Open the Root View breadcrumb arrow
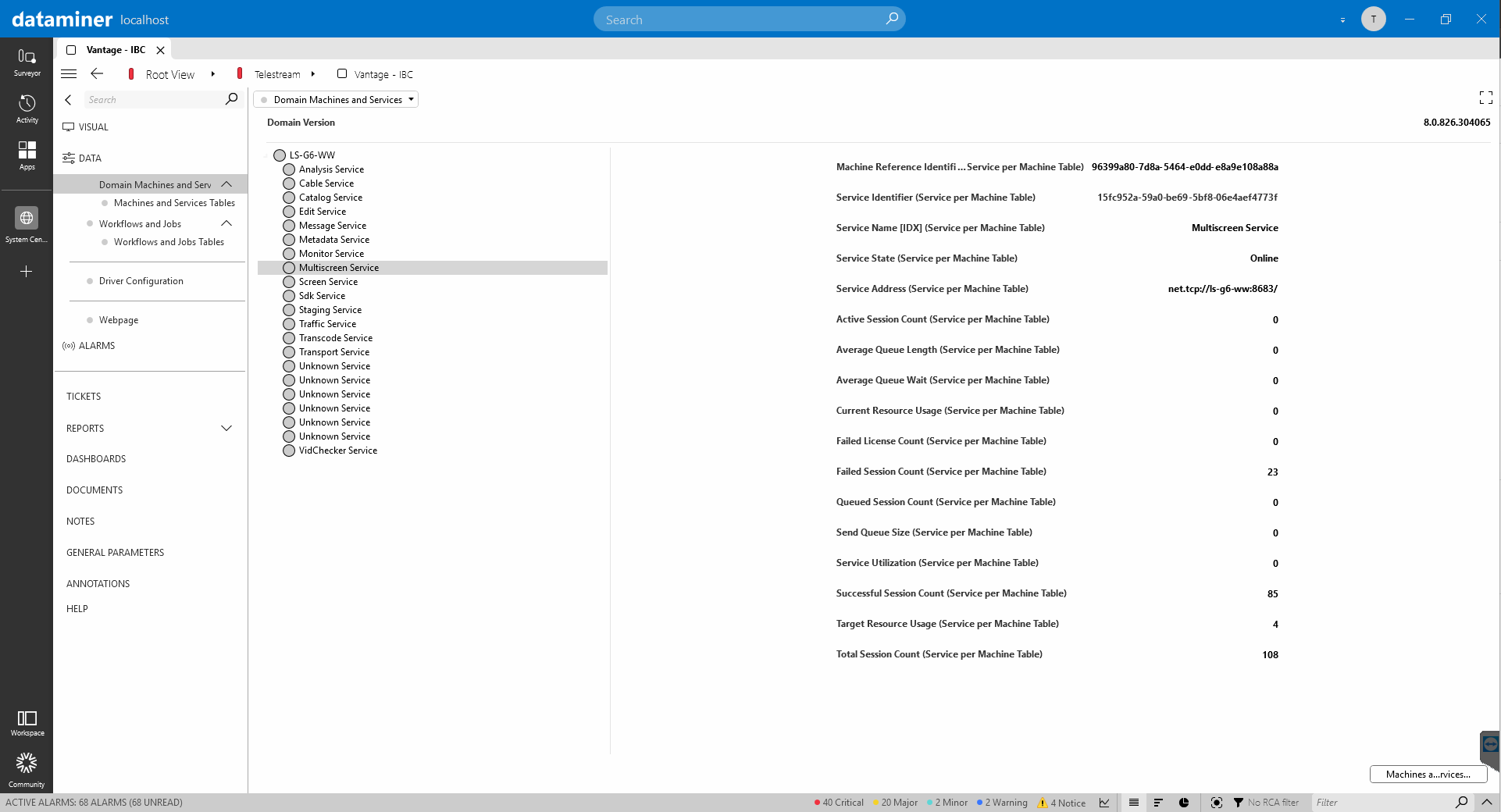The image size is (1501, 812). 212,74
